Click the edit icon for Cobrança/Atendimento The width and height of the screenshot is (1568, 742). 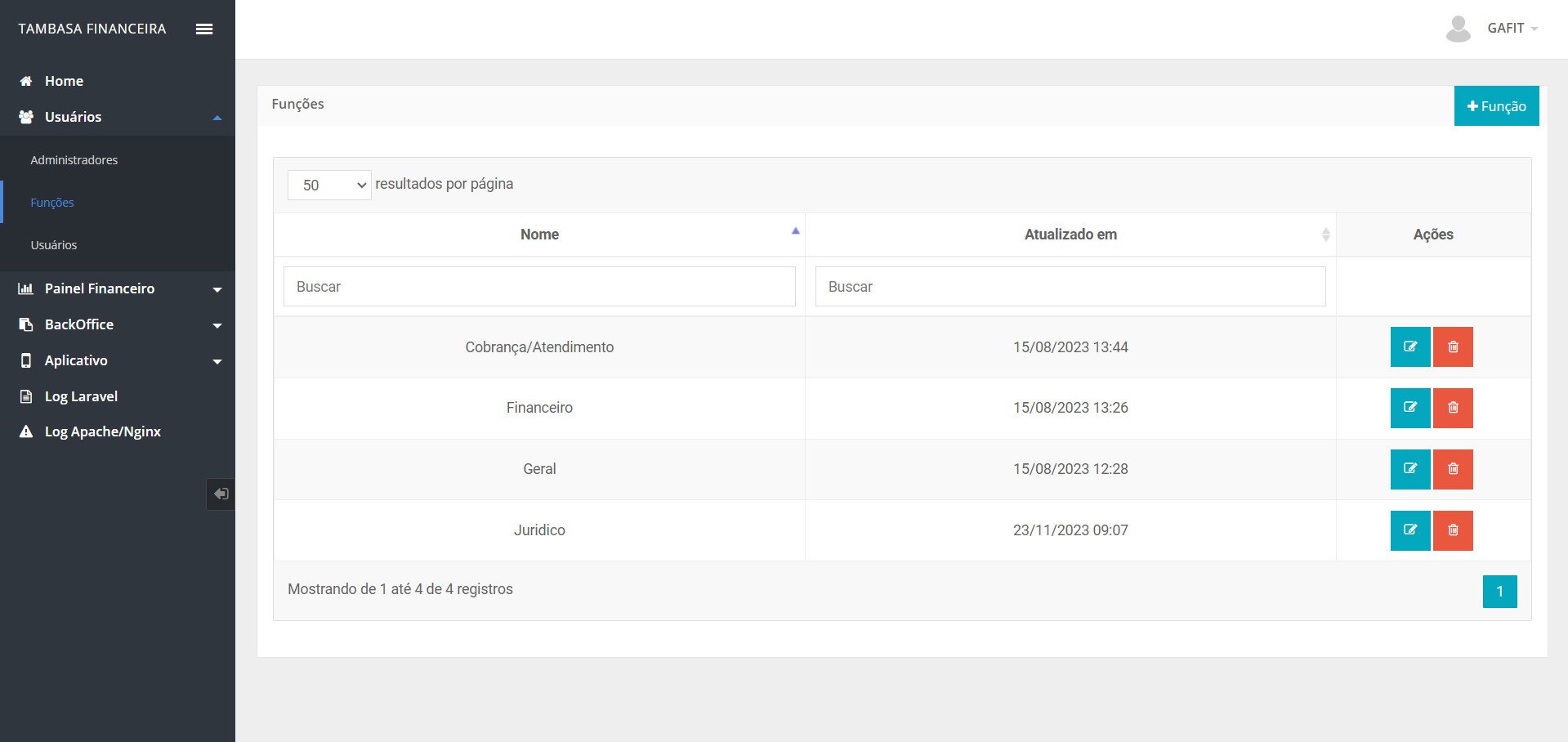click(x=1409, y=346)
